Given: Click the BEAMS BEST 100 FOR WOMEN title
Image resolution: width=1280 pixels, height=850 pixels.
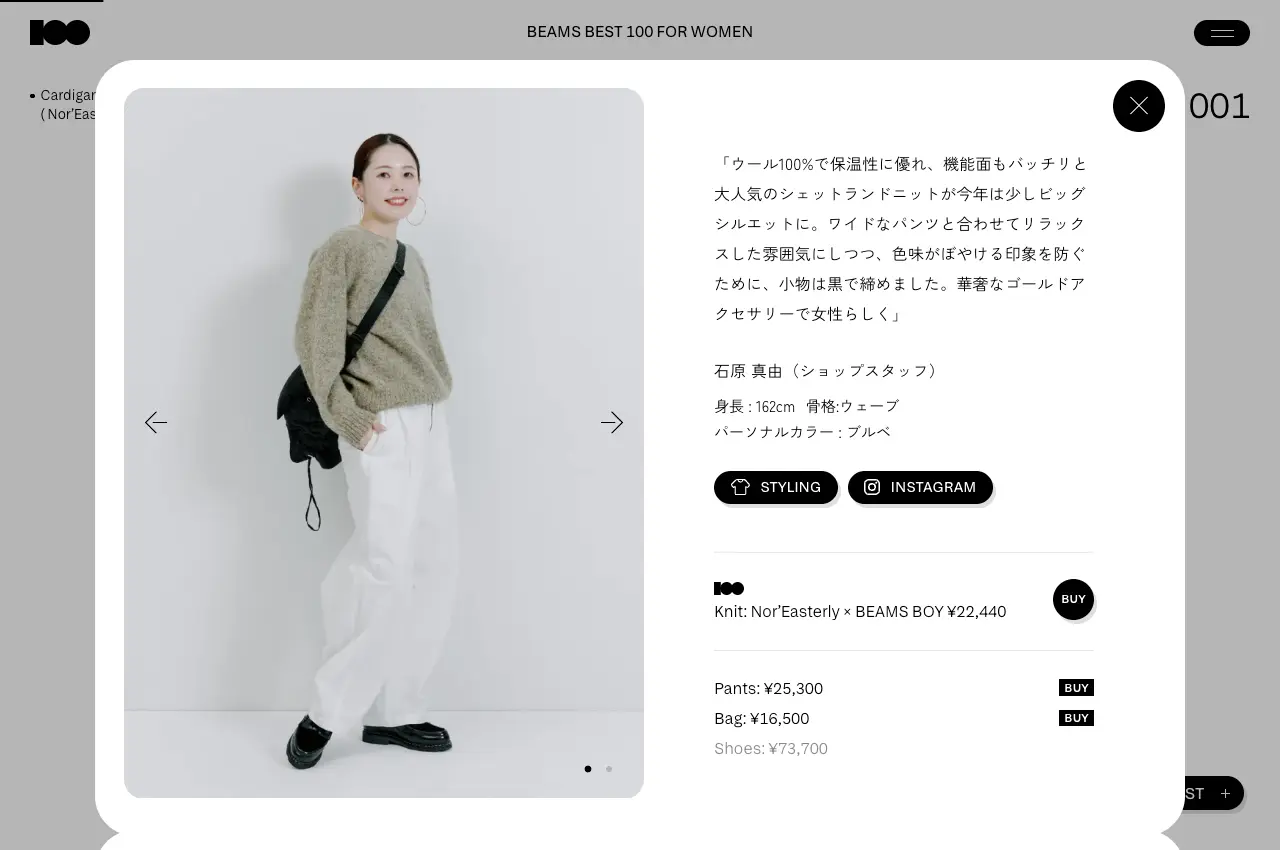Looking at the screenshot, I should [640, 32].
